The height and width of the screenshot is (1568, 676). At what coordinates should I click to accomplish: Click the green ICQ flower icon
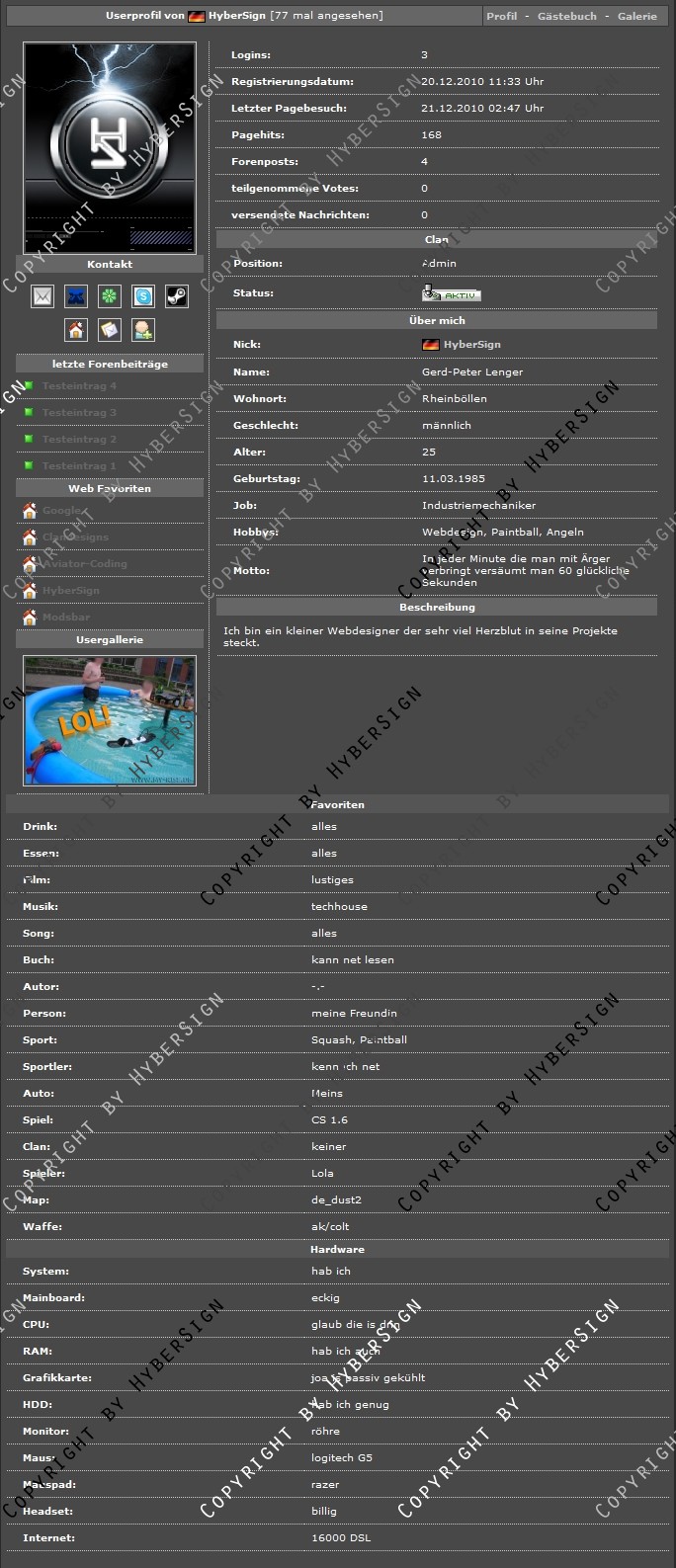tap(110, 295)
